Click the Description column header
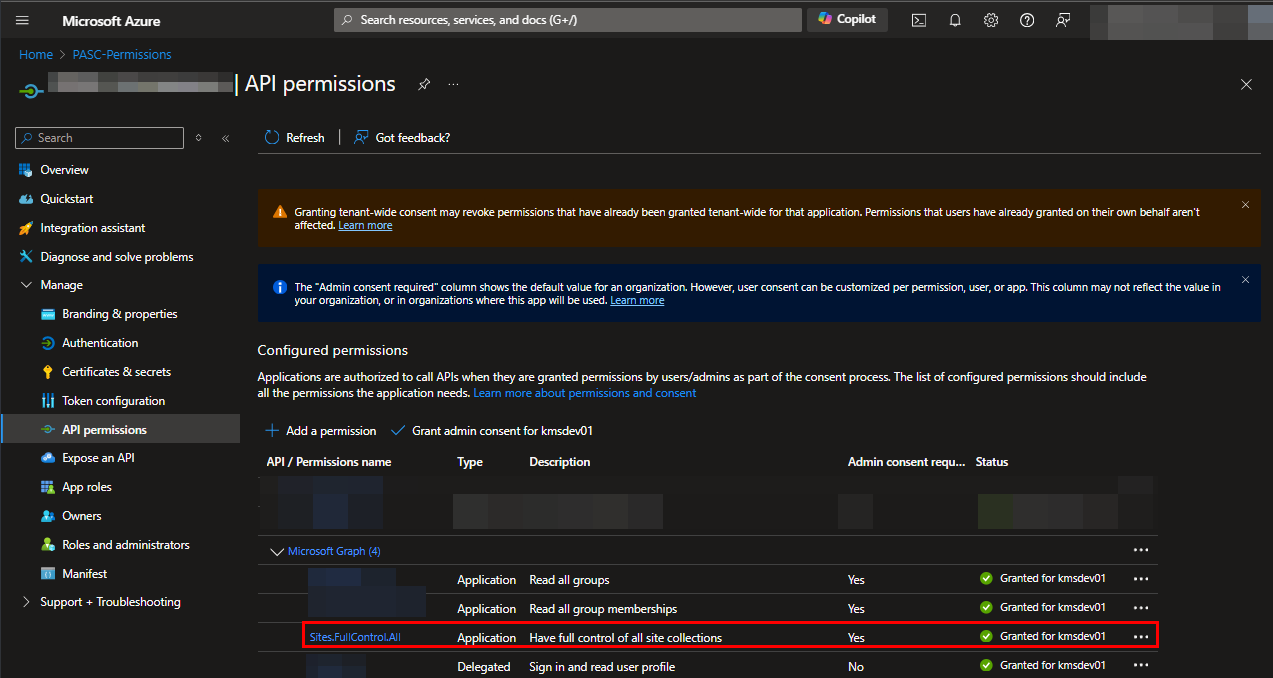Image resolution: width=1273 pixels, height=678 pixels. pyautogui.click(x=560, y=462)
